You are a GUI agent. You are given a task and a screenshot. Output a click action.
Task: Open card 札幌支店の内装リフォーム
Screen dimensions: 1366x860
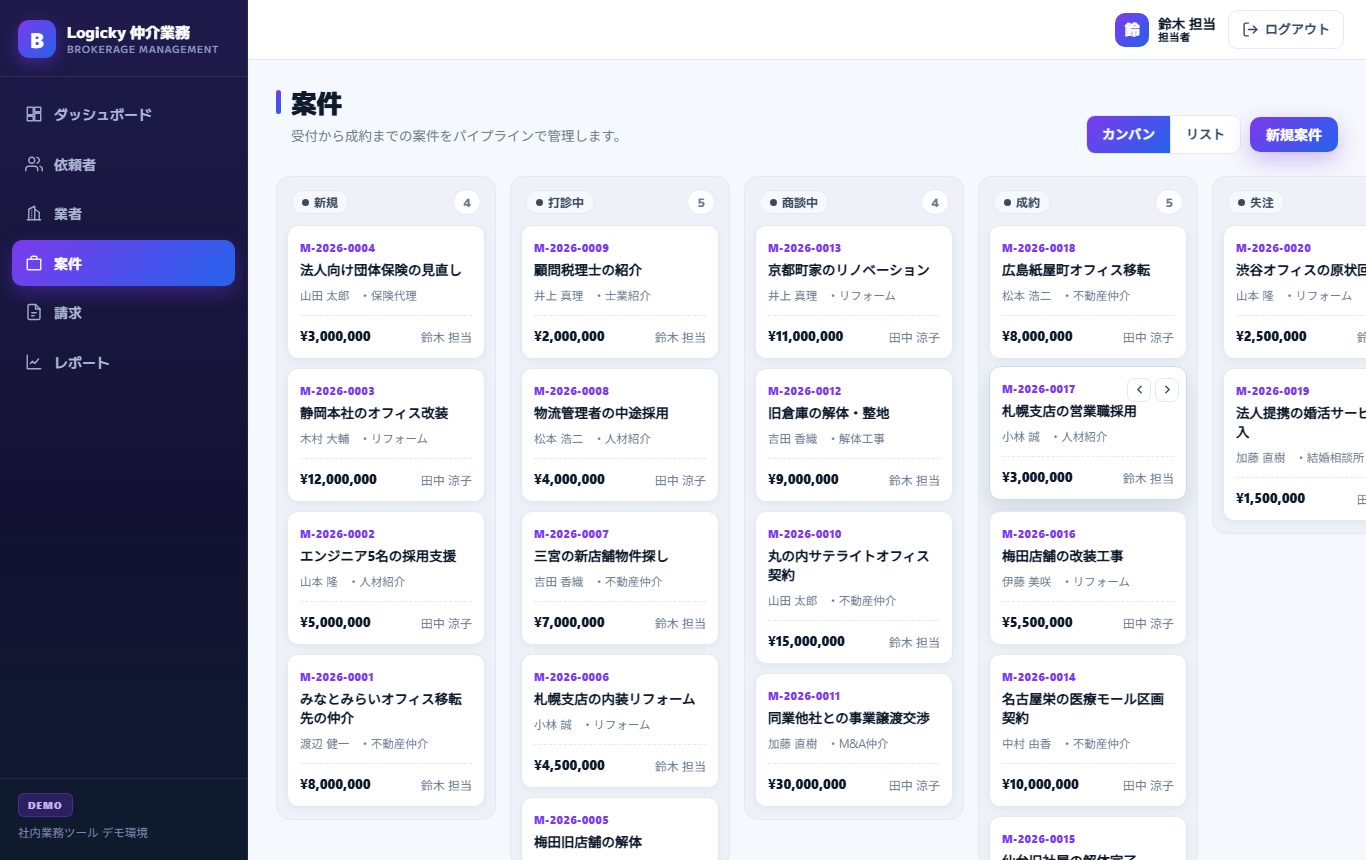coord(620,721)
